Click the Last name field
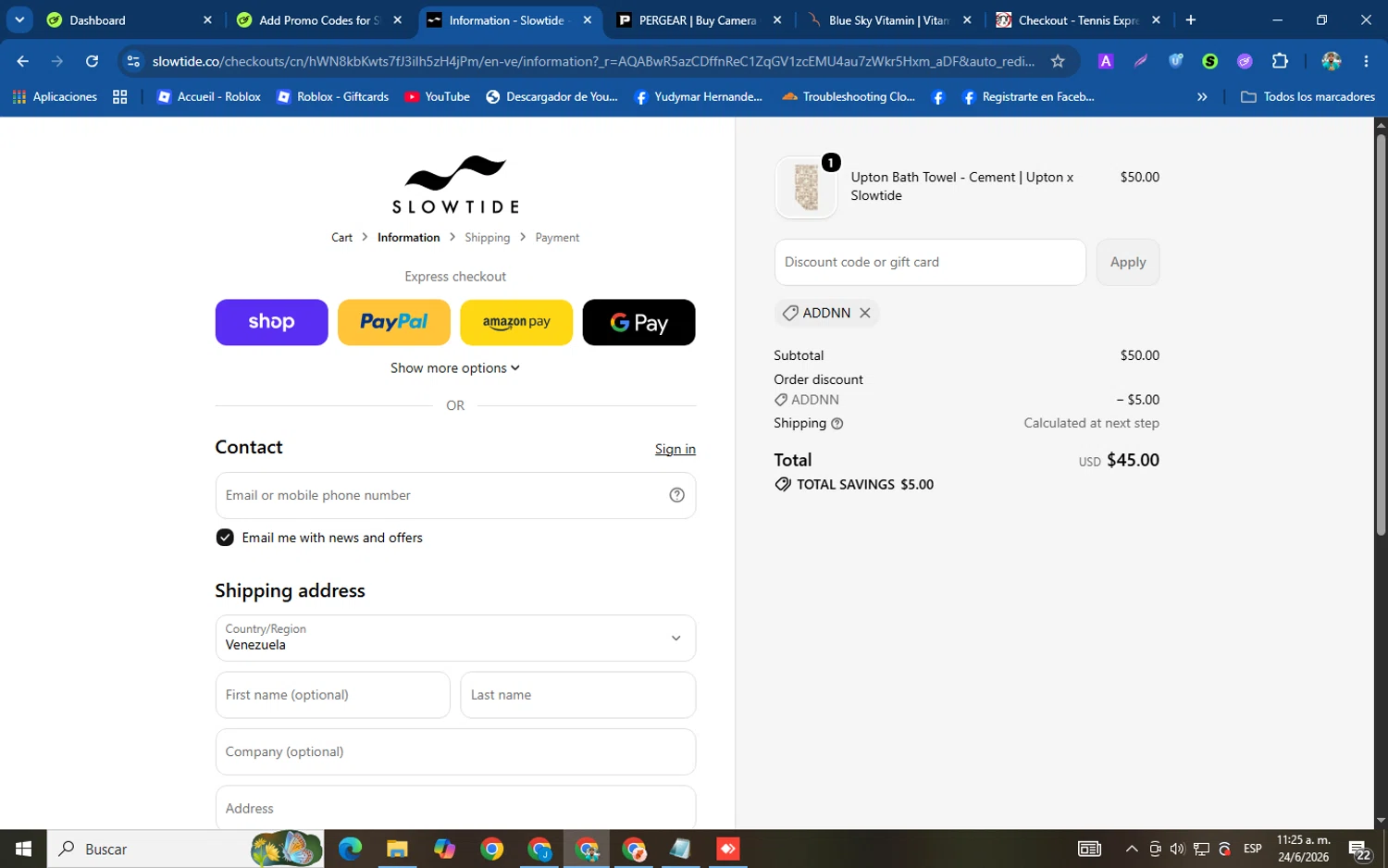This screenshot has width=1388, height=868. click(577, 695)
